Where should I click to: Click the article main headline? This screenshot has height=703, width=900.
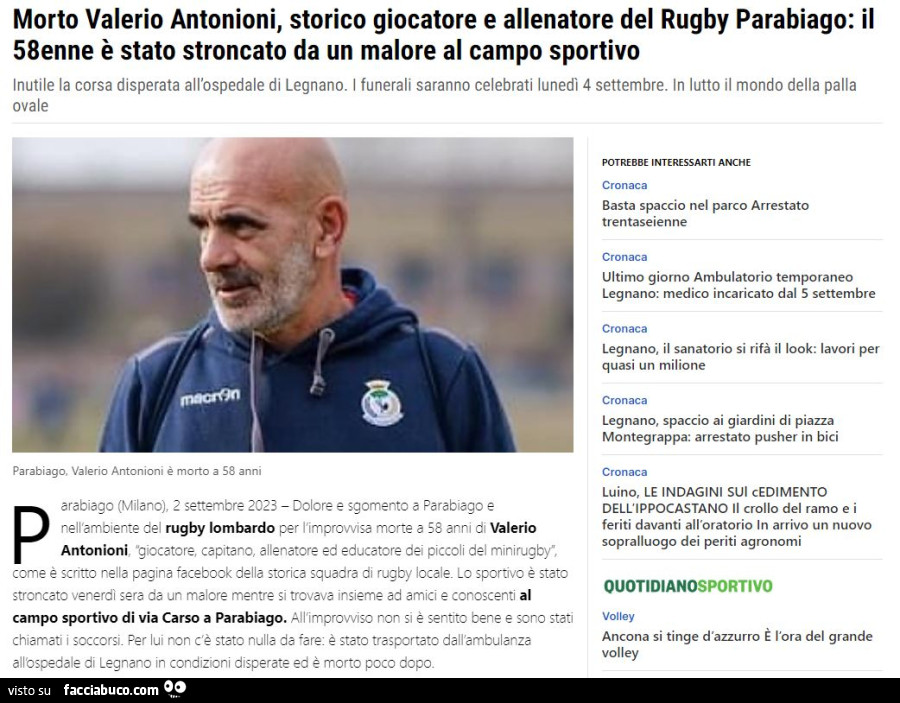(x=443, y=34)
